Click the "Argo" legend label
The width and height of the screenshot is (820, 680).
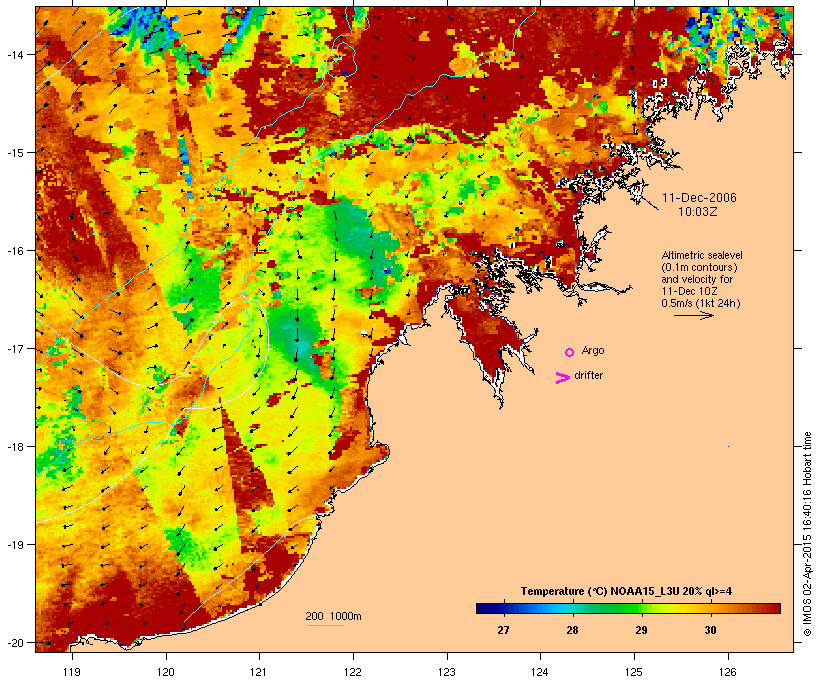click(593, 350)
